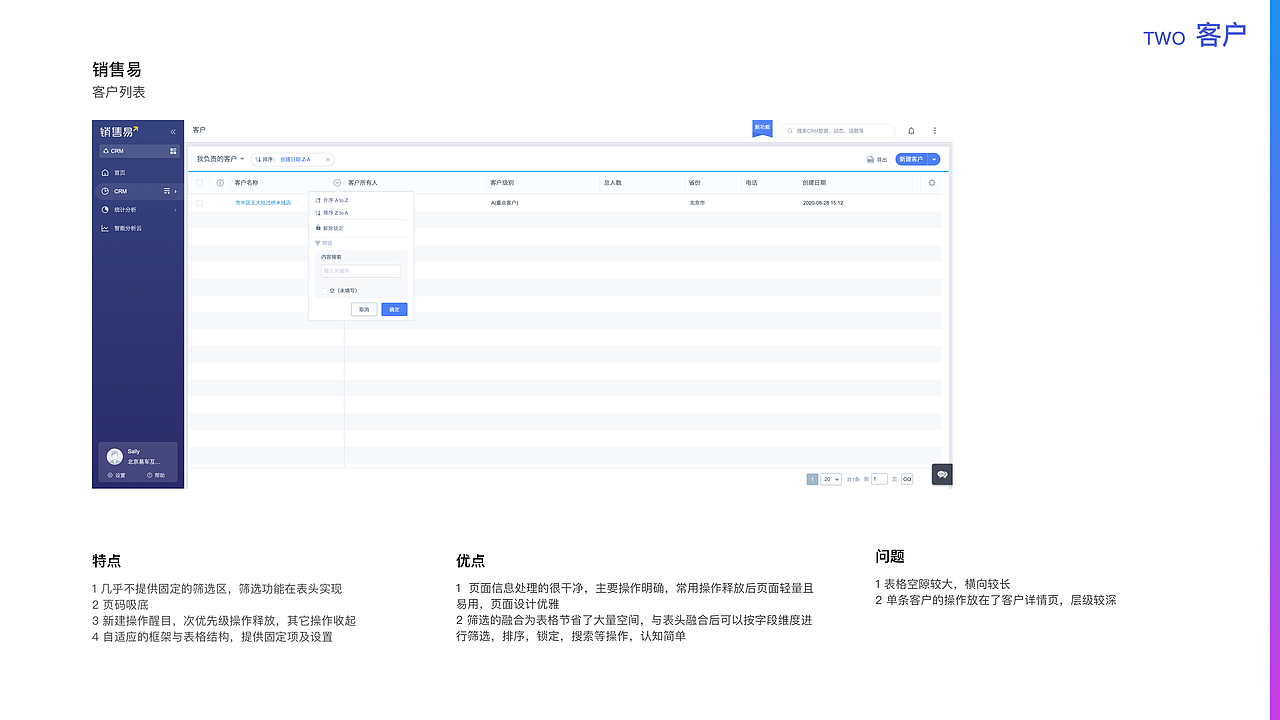Open 设置 settings in sidebar footer

[117, 475]
